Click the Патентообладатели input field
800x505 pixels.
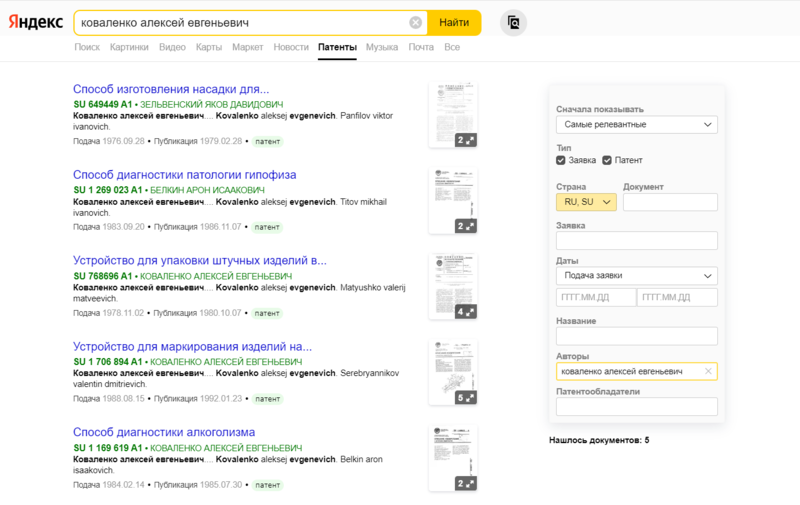coord(636,406)
